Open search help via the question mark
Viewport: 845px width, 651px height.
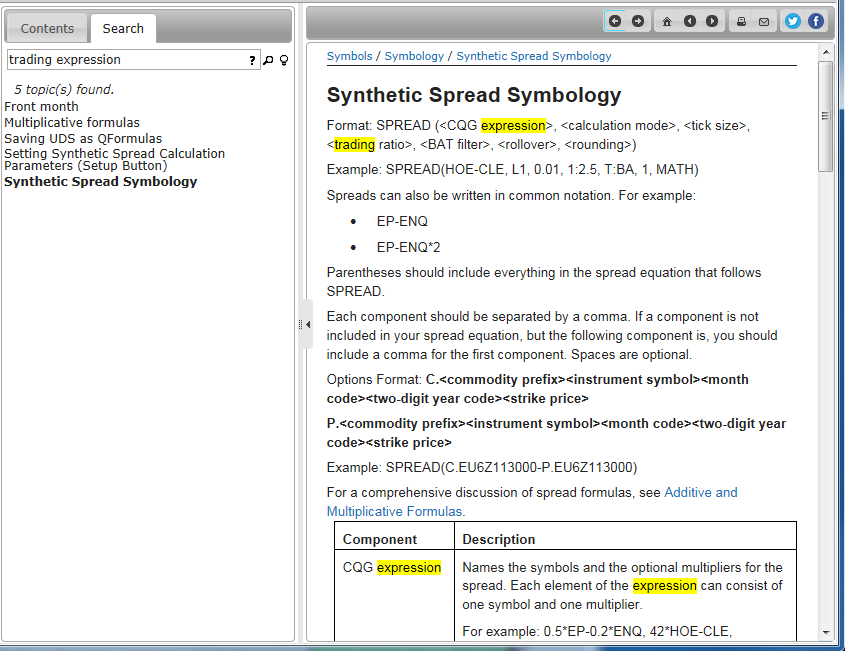(x=252, y=60)
